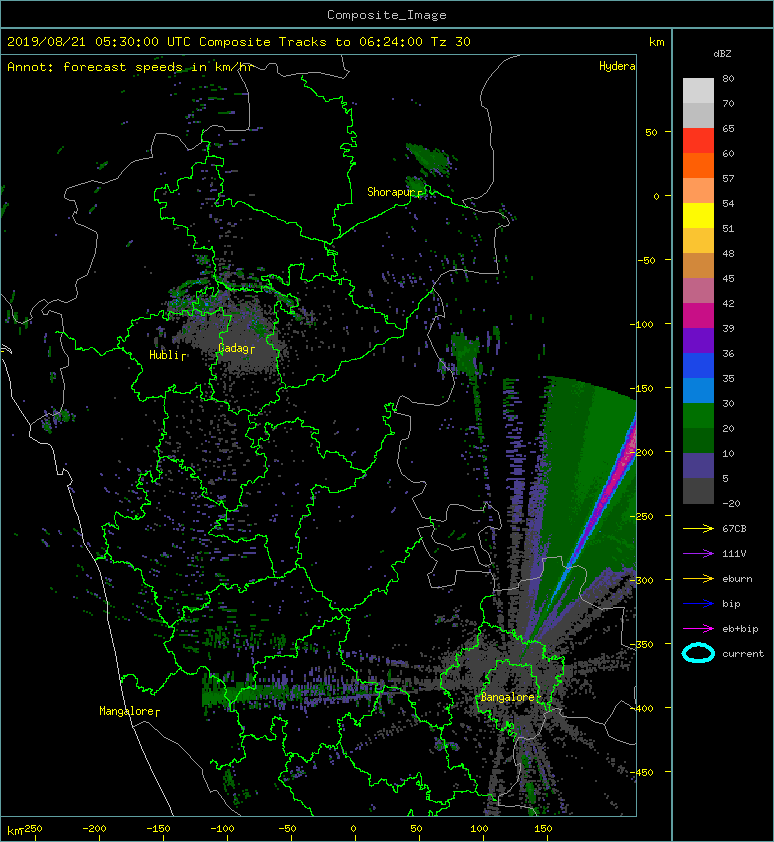This screenshot has width=774, height=842.
Task: Choose the royal blue swatch between 36 and 35
Action: tap(698, 365)
